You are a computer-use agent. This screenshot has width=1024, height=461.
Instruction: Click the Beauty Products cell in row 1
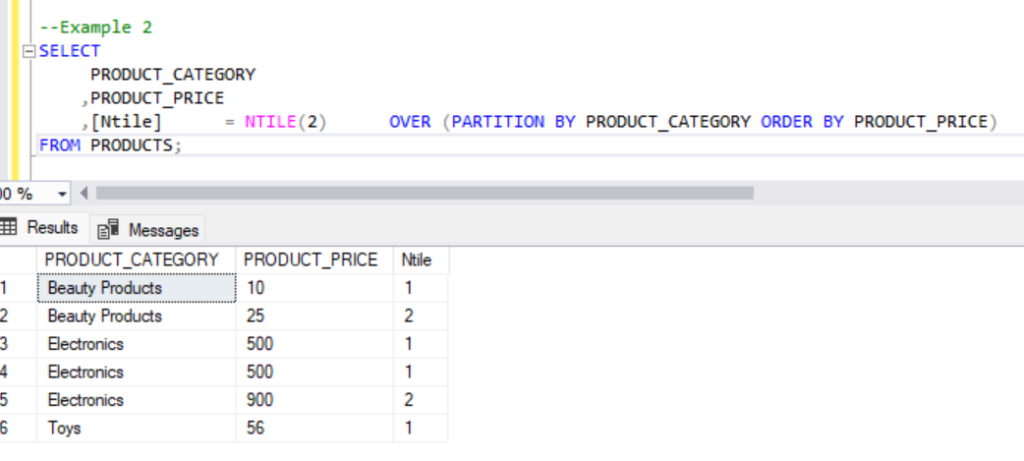click(x=104, y=288)
